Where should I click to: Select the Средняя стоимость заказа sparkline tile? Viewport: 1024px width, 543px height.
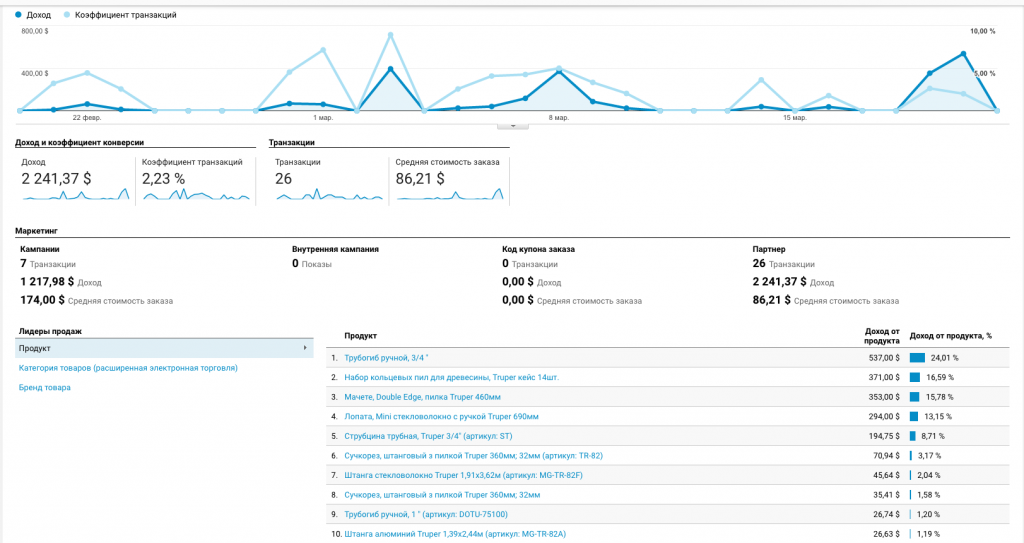(449, 180)
